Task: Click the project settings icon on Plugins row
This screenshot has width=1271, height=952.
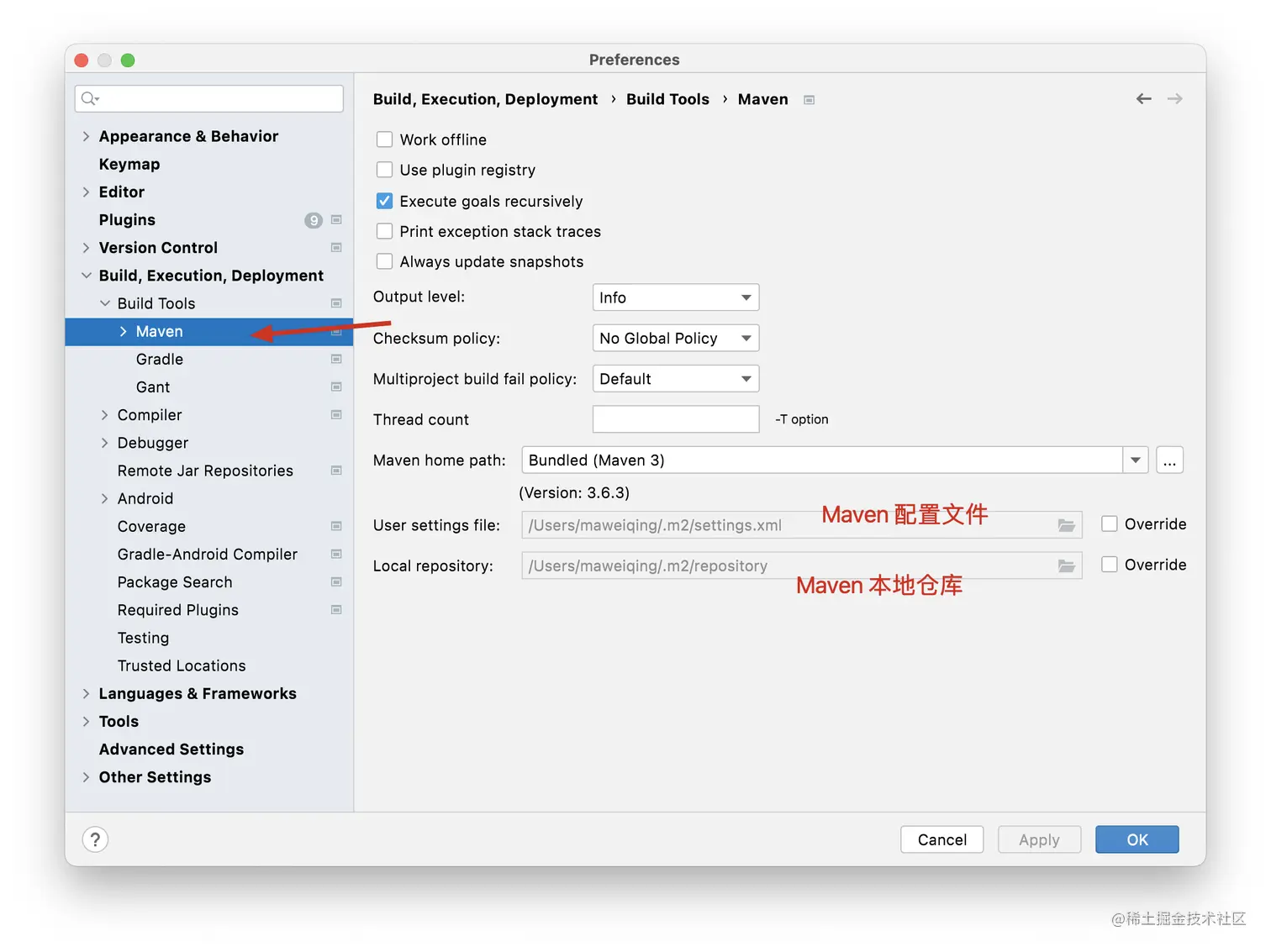Action: 336,220
